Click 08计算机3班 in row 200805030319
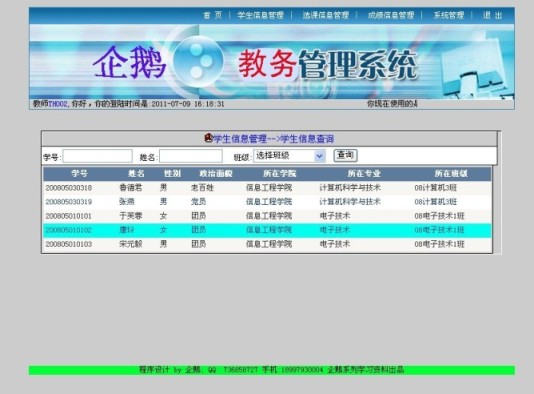 click(x=436, y=202)
